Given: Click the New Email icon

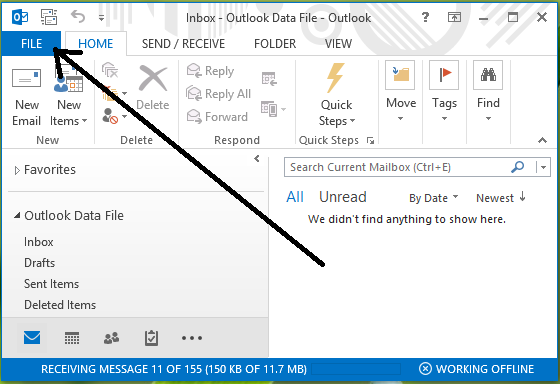Looking at the screenshot, I should coord(26,78).
